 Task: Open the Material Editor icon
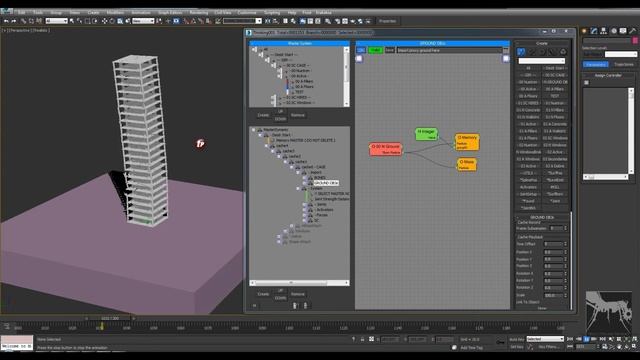click(x=328, y=21)
